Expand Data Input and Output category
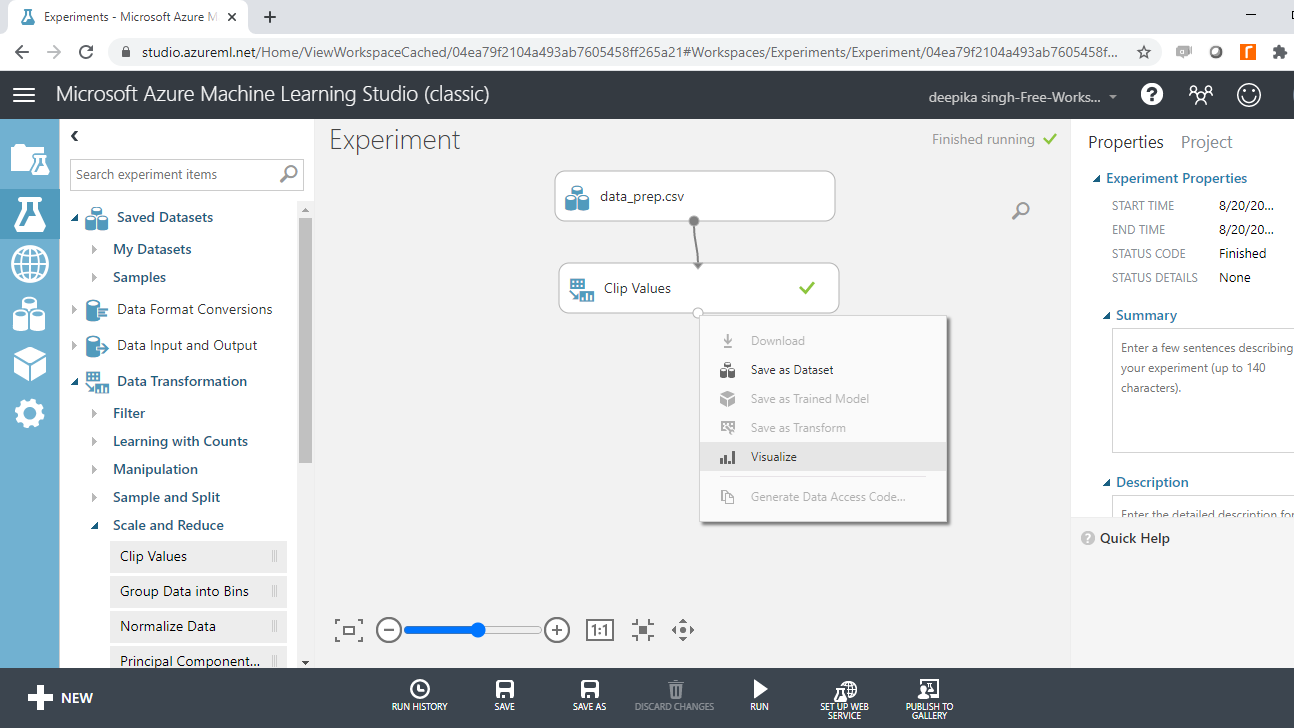1294x728 pixels. [74, 345]
